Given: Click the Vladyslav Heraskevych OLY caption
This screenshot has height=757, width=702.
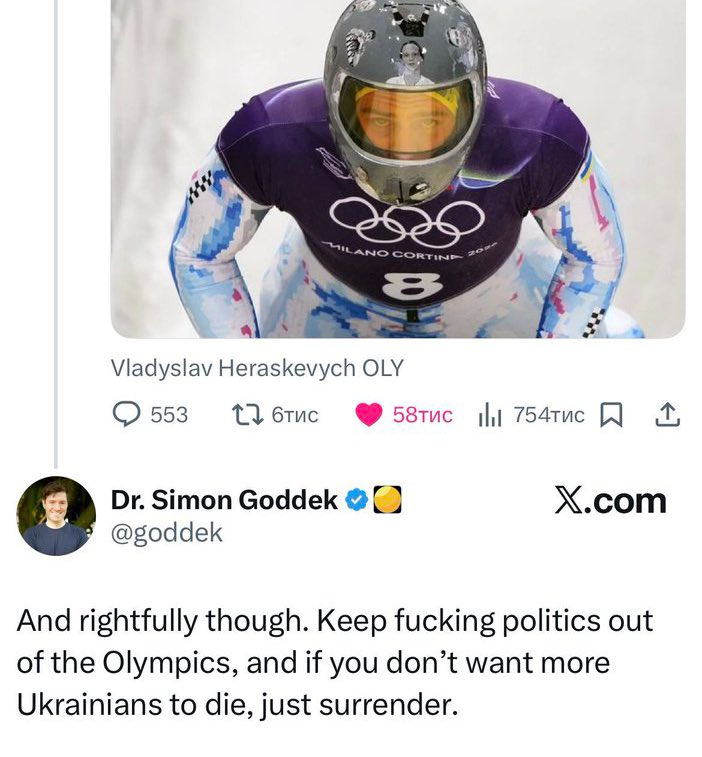Looking at the screenshot, I should [257, 368].
